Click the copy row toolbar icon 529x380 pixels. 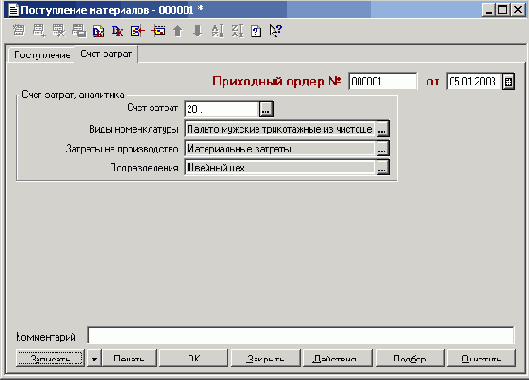(x=79, y=31)
